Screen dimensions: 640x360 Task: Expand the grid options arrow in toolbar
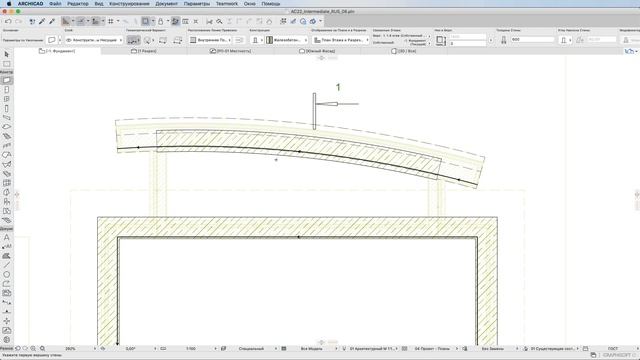coord(118,21)
